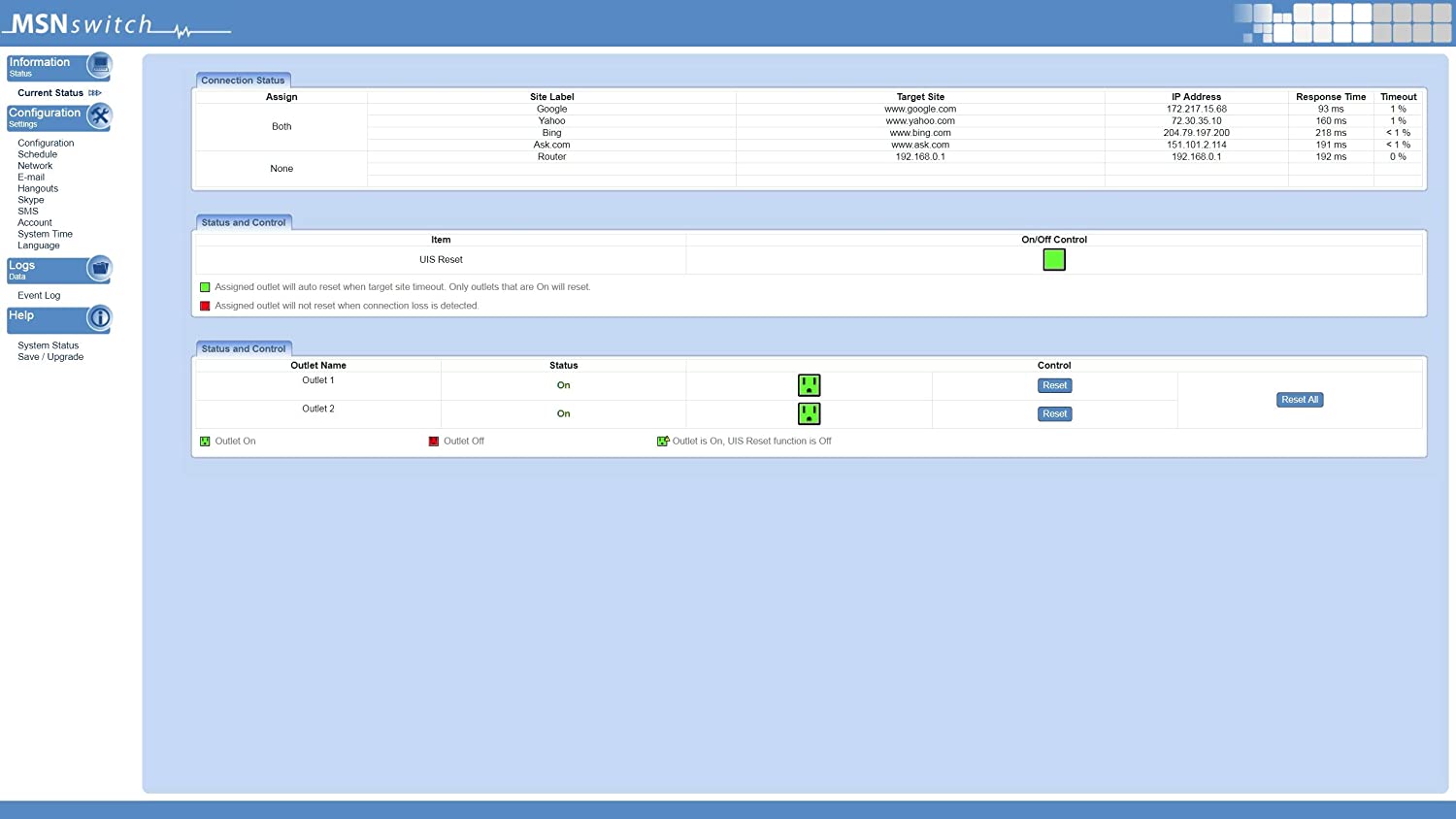
Task: Click the Logs folder icon
Action: [x=99, y=268]
